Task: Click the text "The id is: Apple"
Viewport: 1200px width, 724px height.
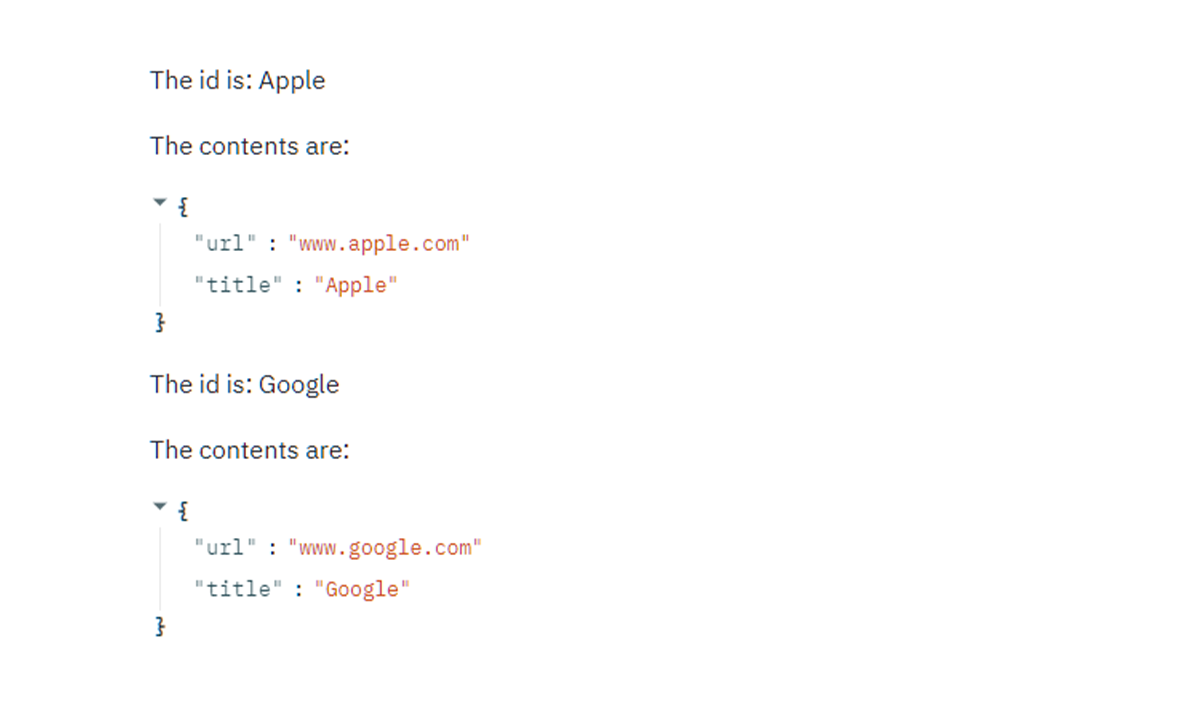Action: (x=238, y=80)
